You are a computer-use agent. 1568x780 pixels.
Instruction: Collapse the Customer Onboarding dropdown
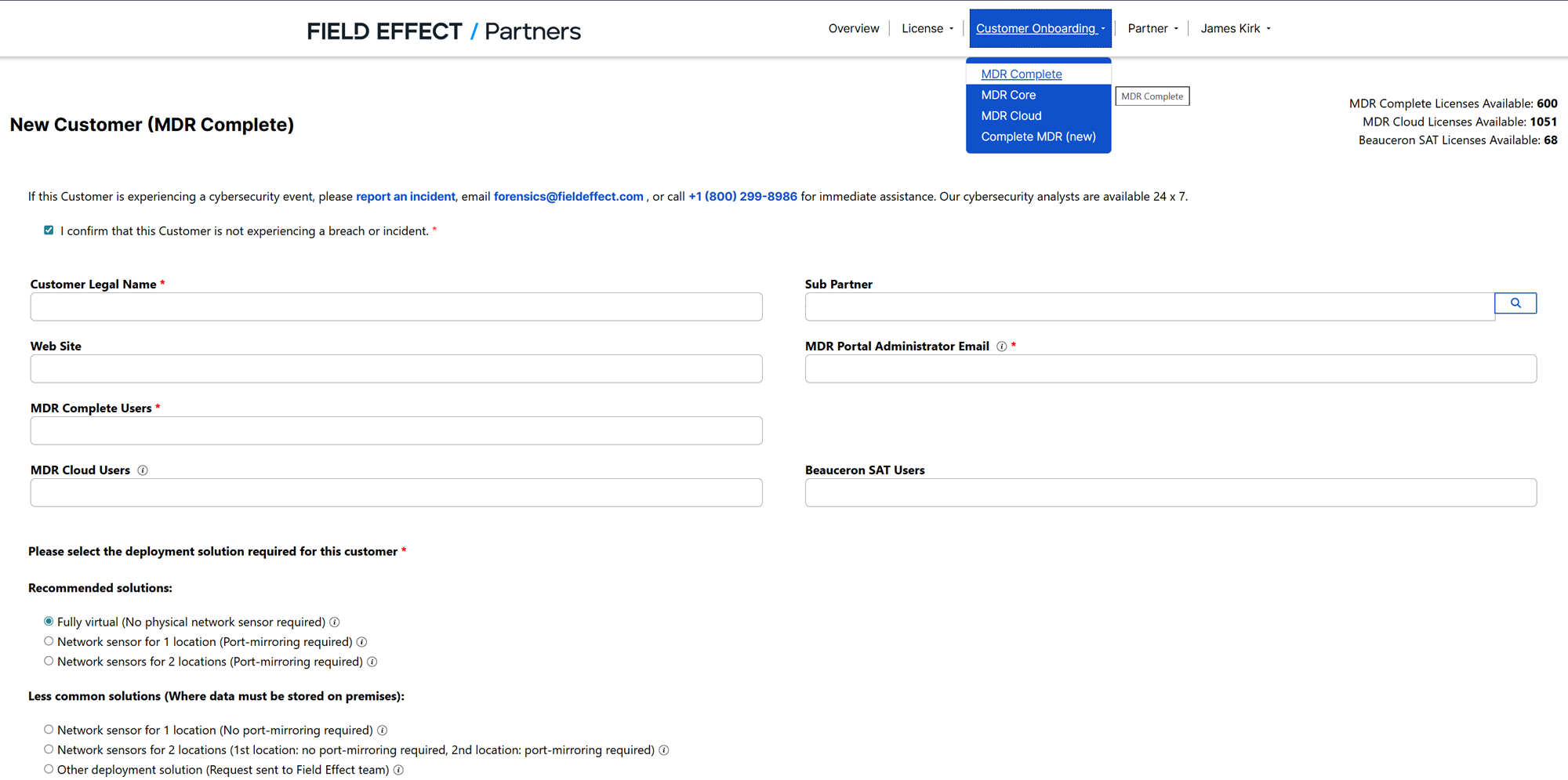1040,28
